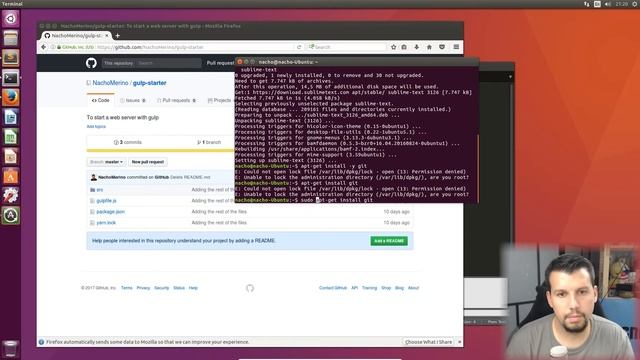The image size is (640, 360).
Task: Click the Add topics link
Action: pyautogui.click(x=96, y=127)
